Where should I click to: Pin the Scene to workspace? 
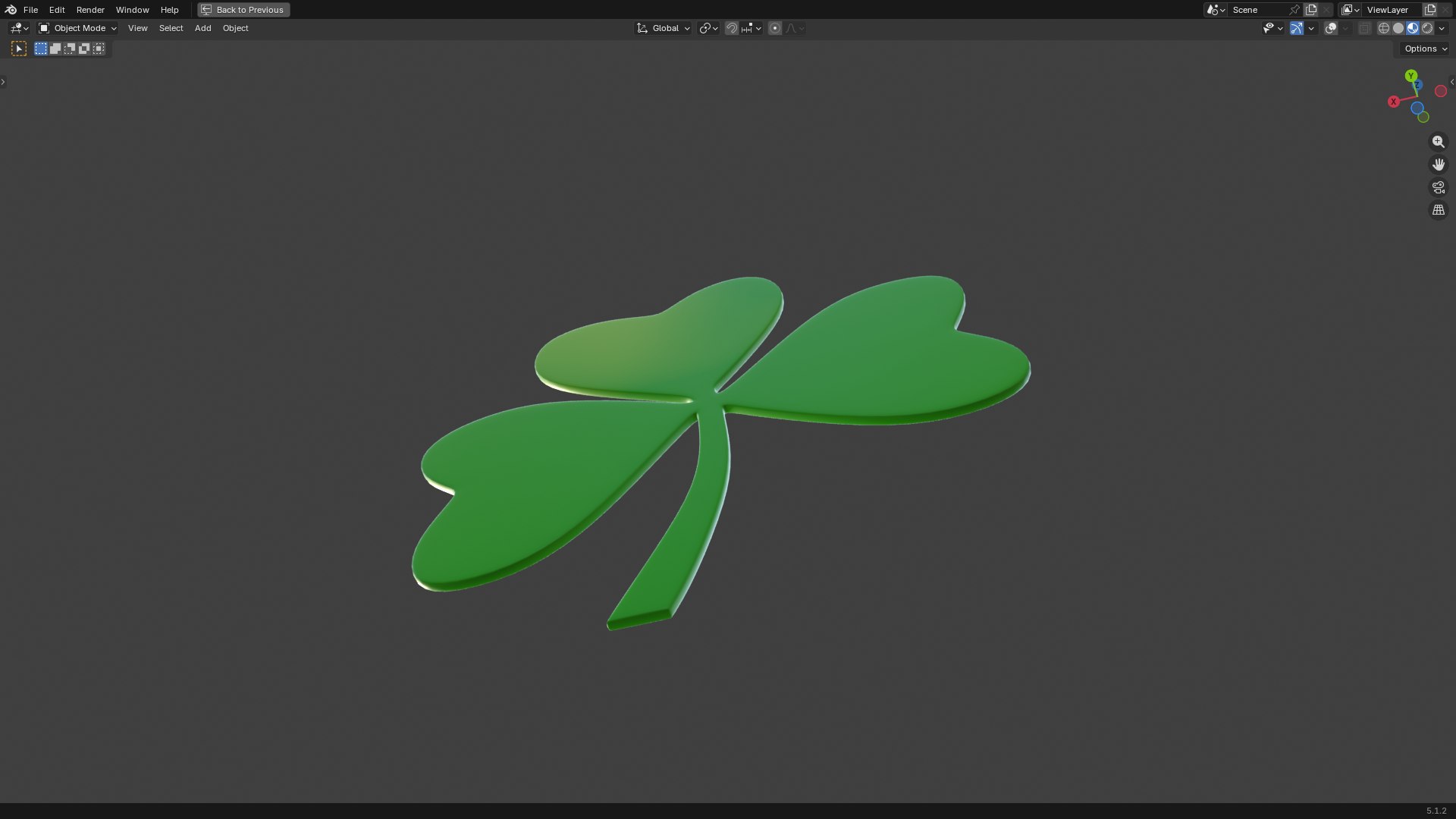[x=1294, y=10]
